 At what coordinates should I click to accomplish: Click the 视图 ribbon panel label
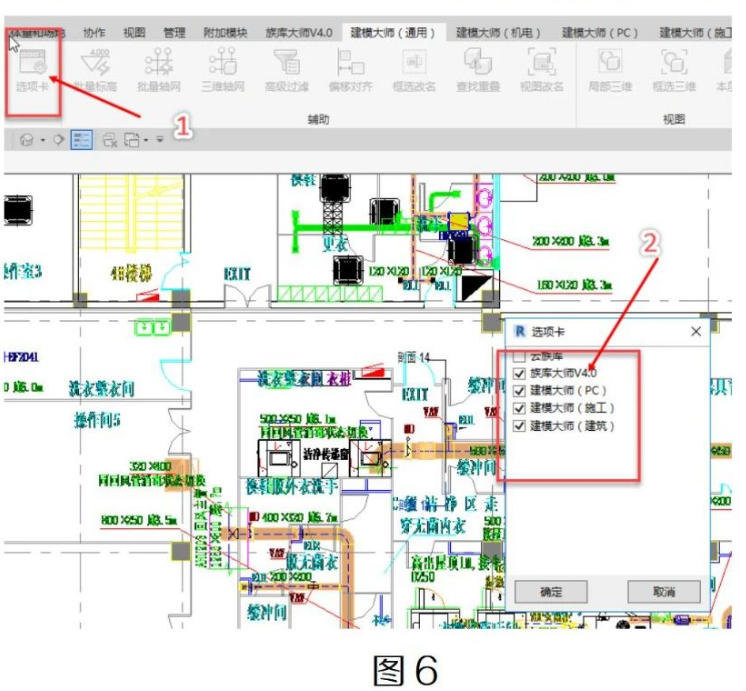[x=674, y=119]
